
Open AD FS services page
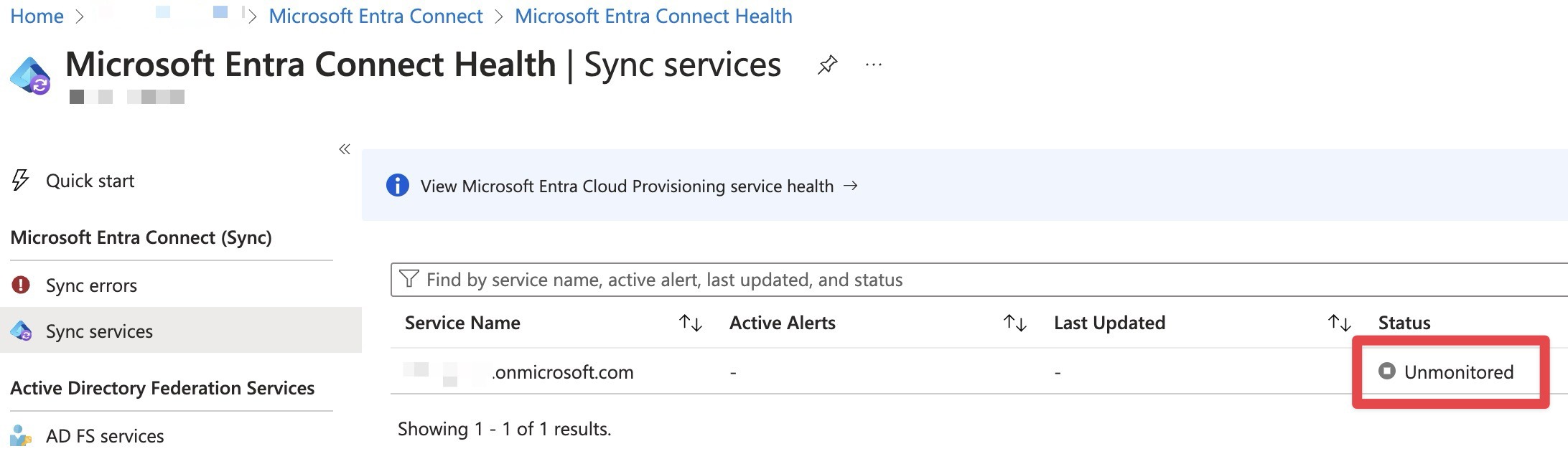105,436
